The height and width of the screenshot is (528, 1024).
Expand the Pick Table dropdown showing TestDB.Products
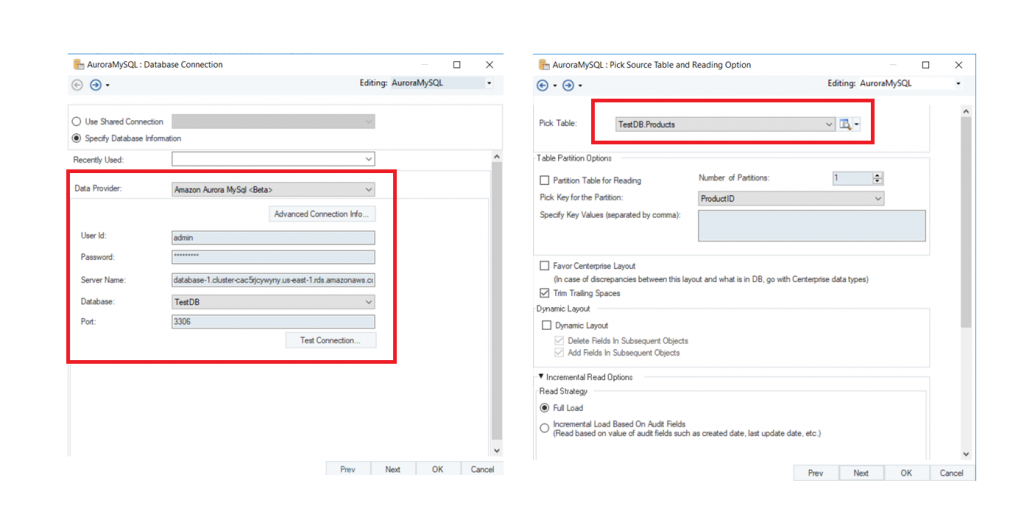829,125
